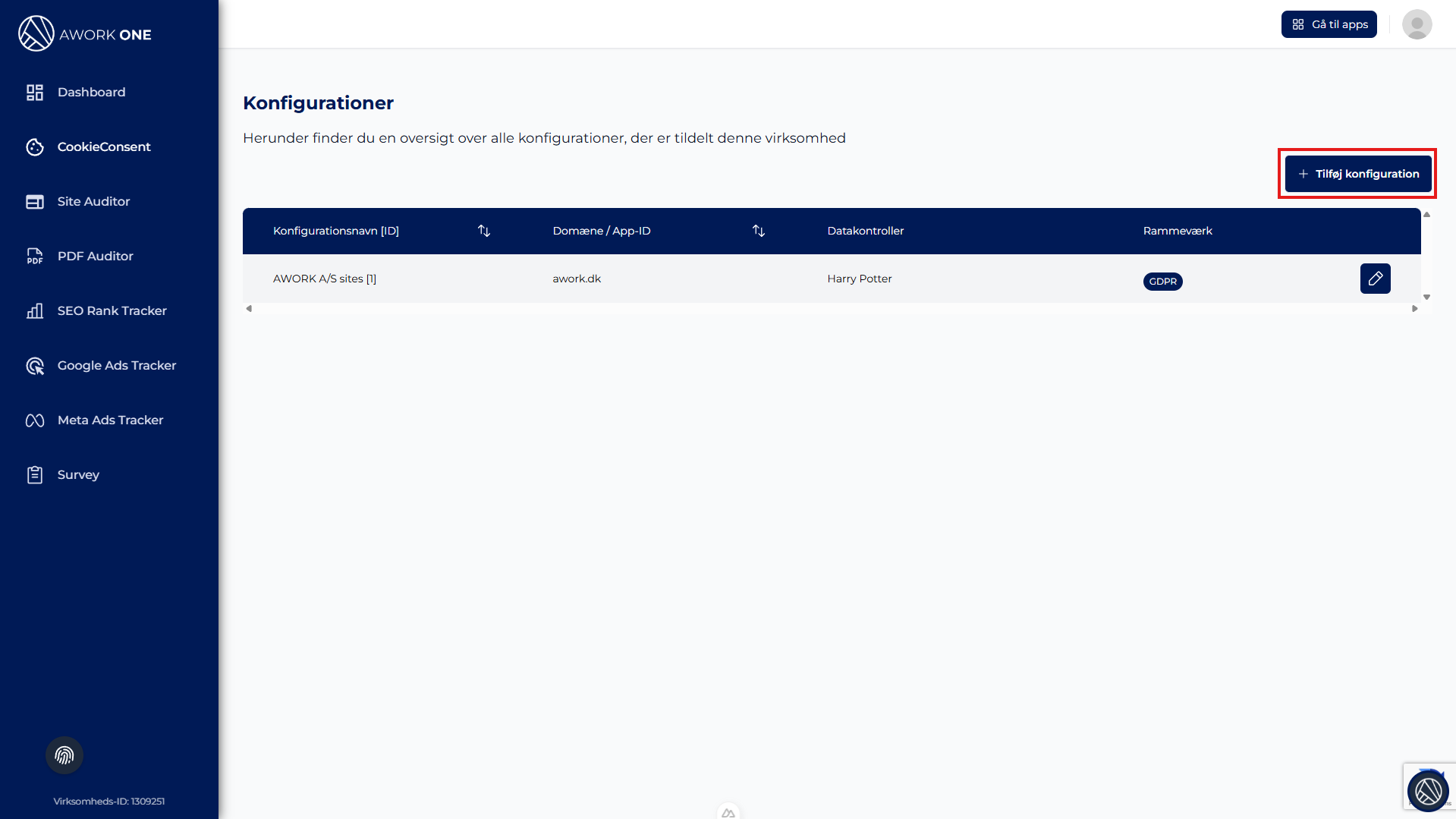Edit the AWORK A/S sites configuration
Image resolution: width=1456 pixels, height=819 pixels.
point(1375,279)
